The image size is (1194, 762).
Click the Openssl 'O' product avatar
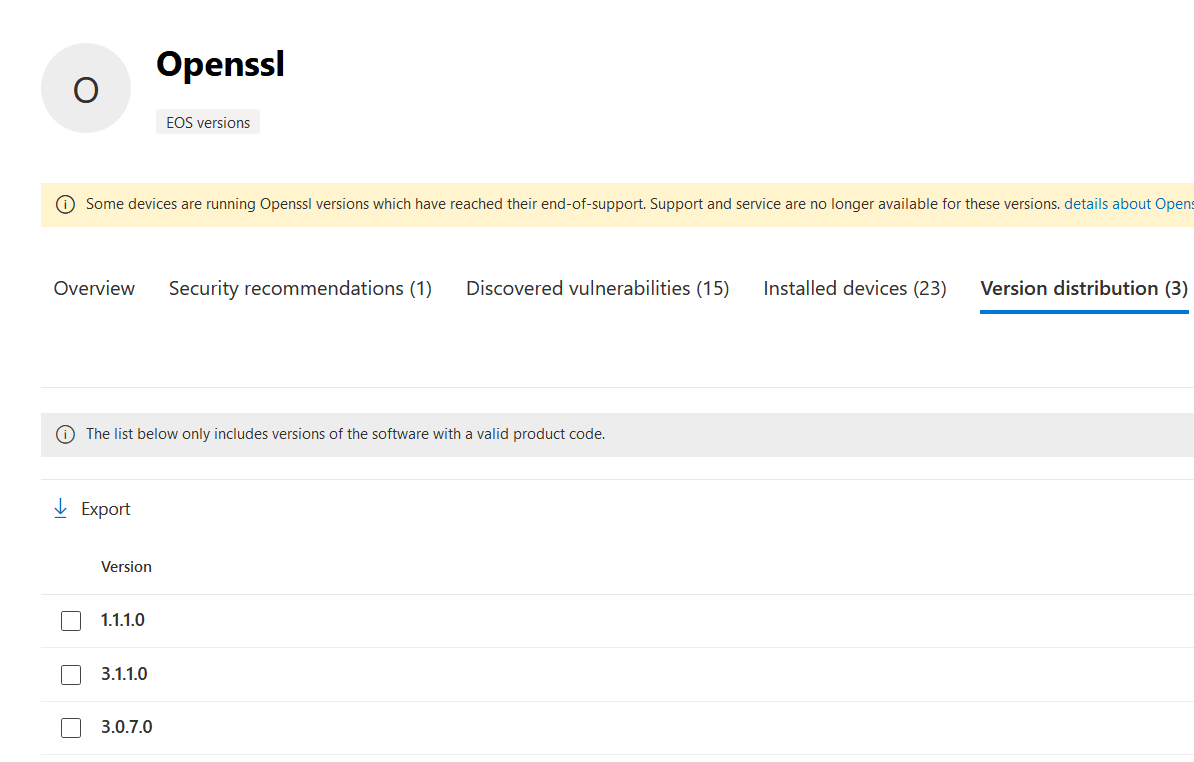[86, 88]
